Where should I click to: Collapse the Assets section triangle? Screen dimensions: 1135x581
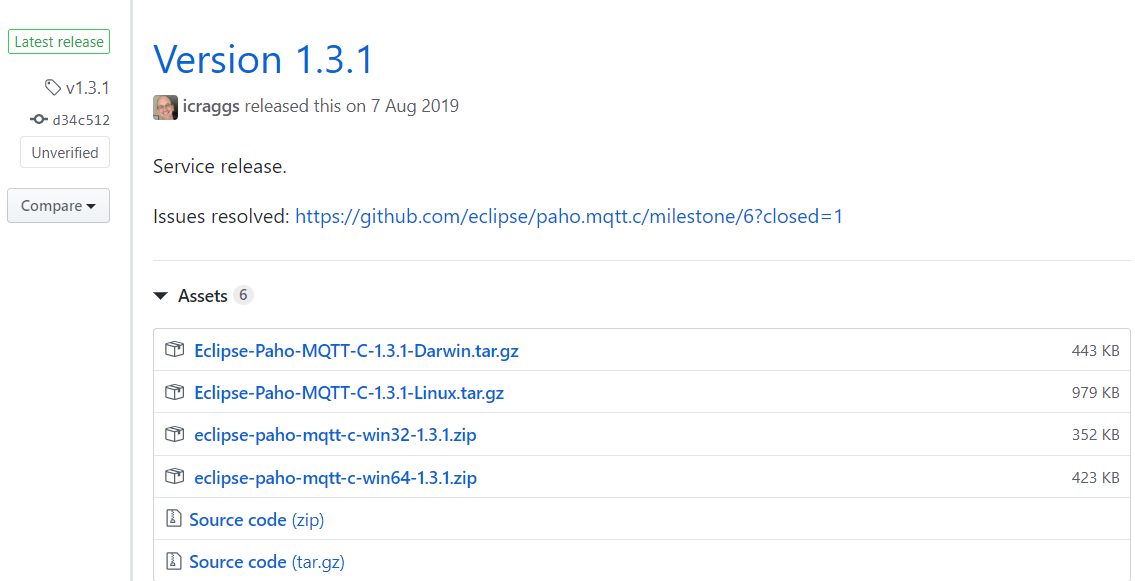tap(159, 296)
